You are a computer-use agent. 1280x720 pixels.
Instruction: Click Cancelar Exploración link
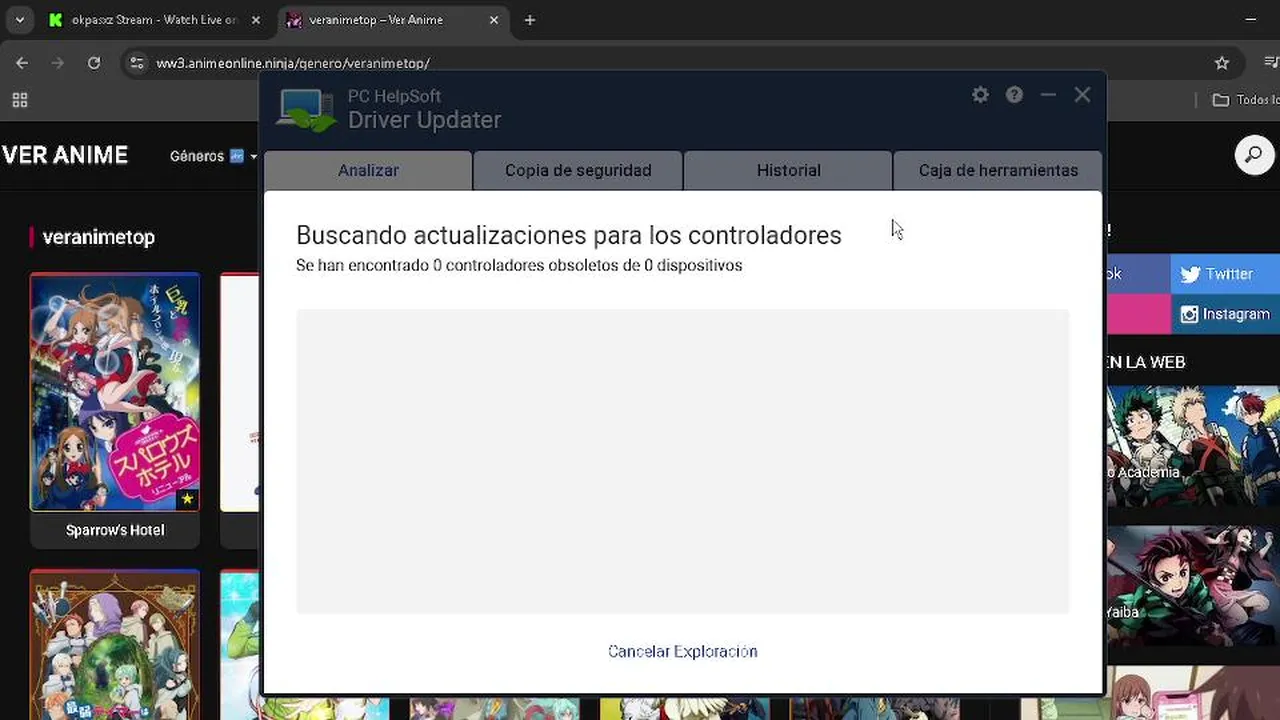683,651
